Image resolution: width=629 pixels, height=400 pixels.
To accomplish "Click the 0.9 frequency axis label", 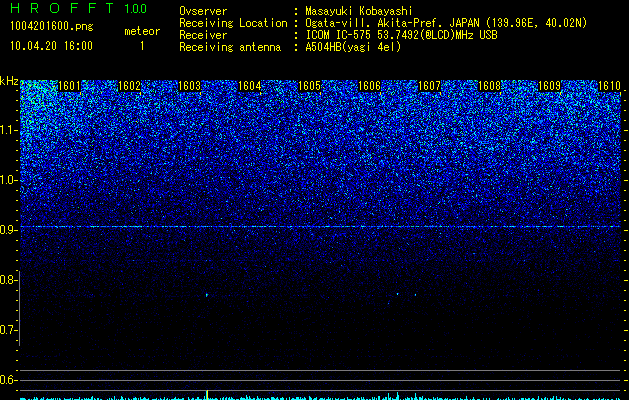I will pos(8,230).
